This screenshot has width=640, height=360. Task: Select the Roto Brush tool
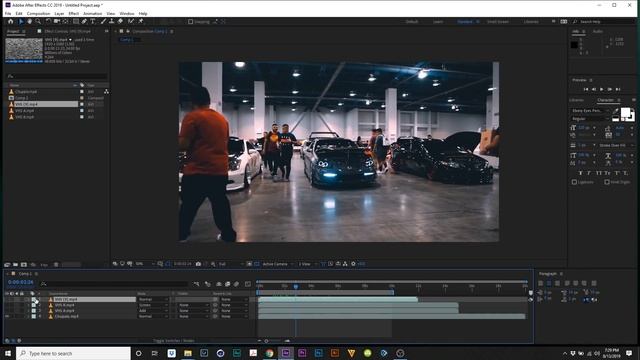point(131,21)
